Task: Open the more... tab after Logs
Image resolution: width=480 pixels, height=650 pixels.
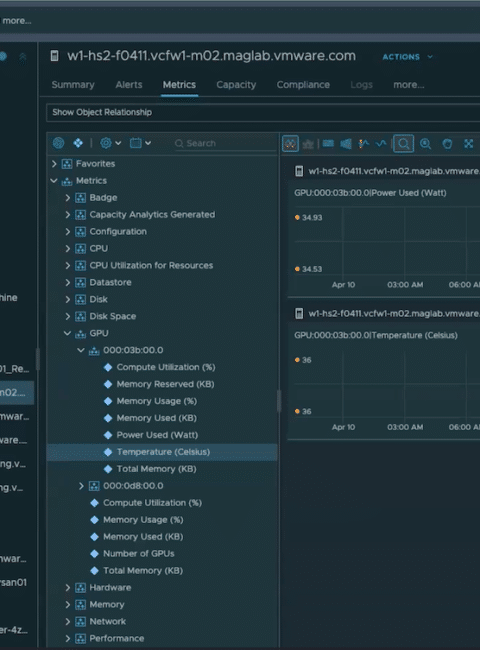Action: click(409, 85)
